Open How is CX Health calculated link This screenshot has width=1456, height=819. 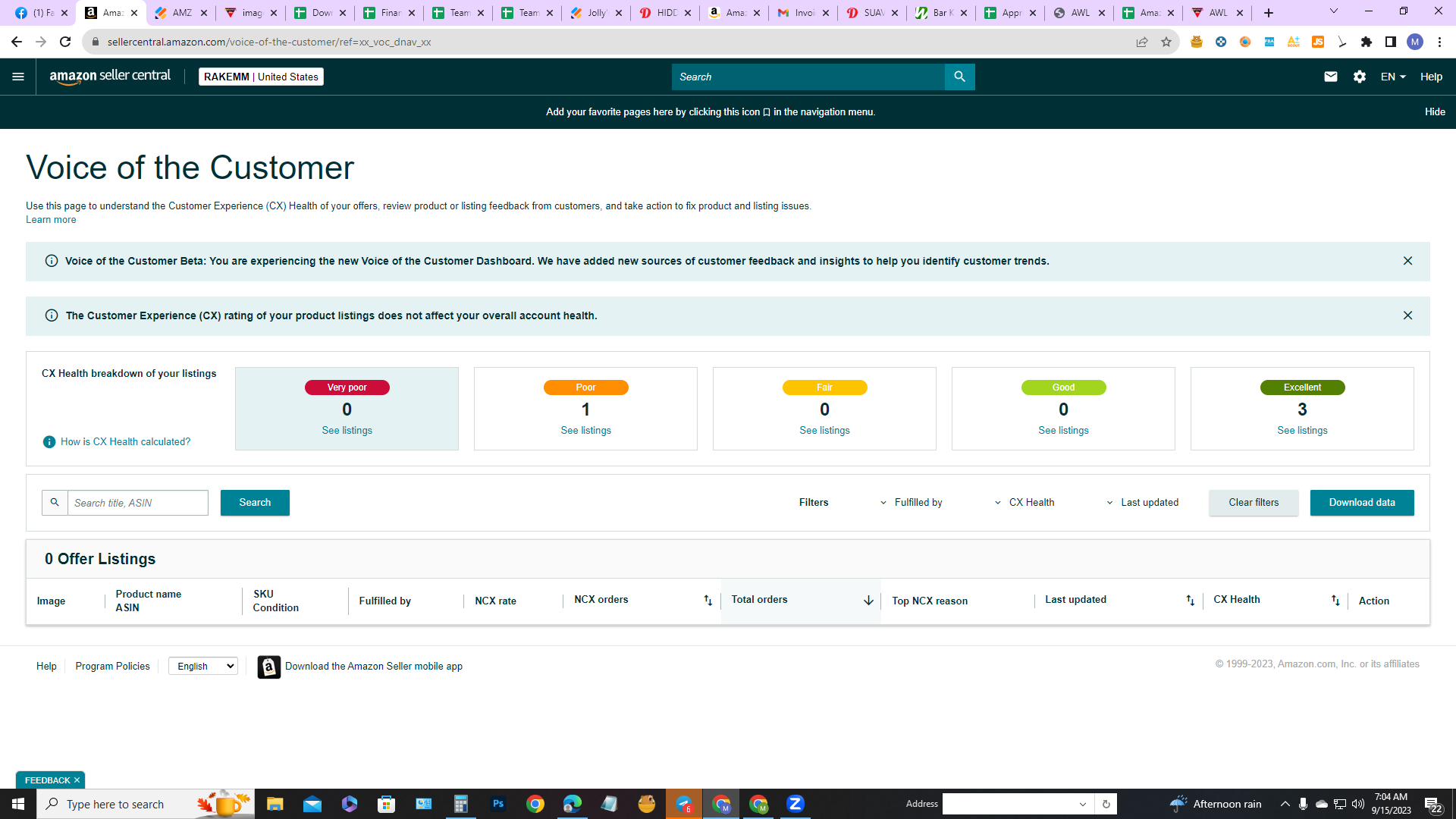click(x=125, y=442)
